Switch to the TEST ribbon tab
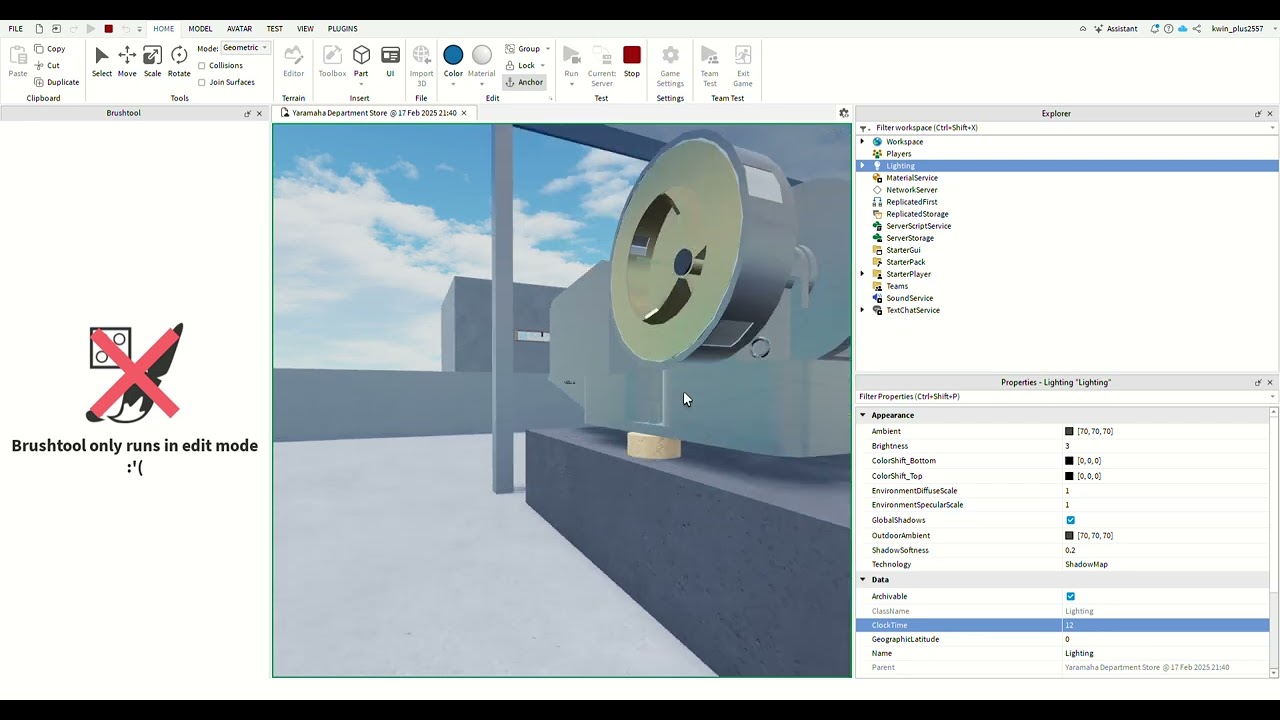This screenshot has height=720, width=1280. [x=274, y=29]
